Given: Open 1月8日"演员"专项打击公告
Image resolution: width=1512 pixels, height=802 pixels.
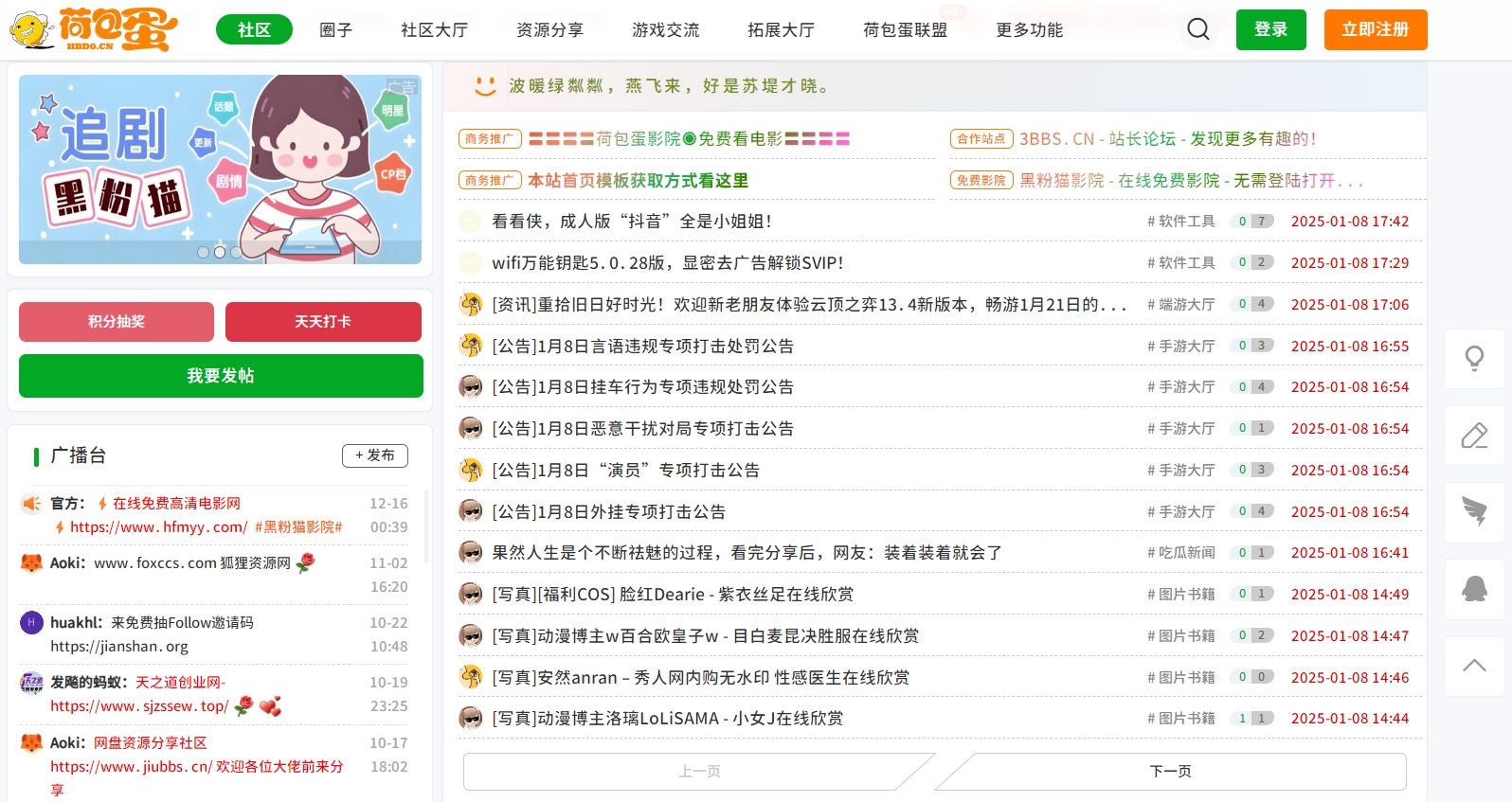Looking at the screenshot, I should click(626, 471).
